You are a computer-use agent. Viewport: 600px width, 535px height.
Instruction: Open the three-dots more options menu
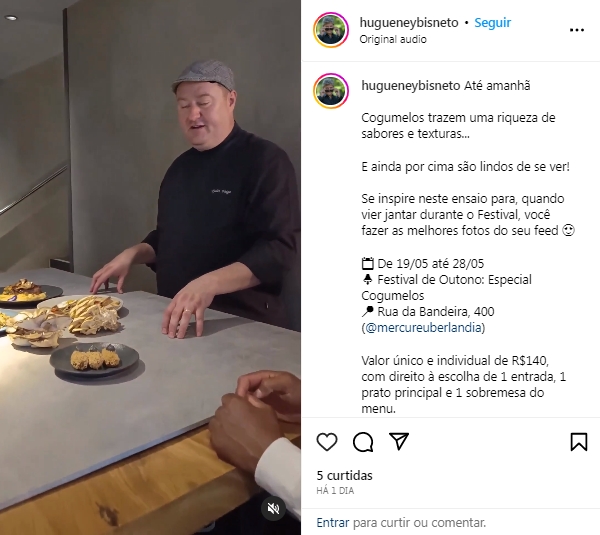577,30
